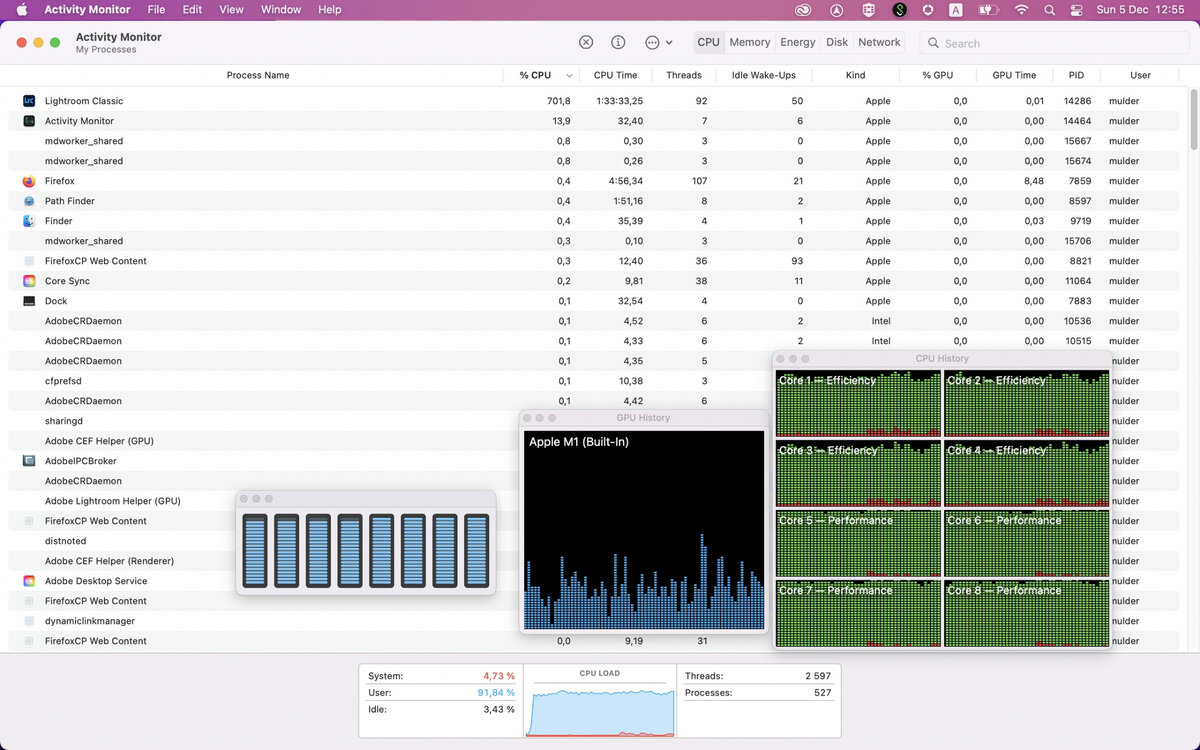Click the AdobeIPCBroker process icon
This screenshot has height=750, width=1200.
tap(29, 461)
